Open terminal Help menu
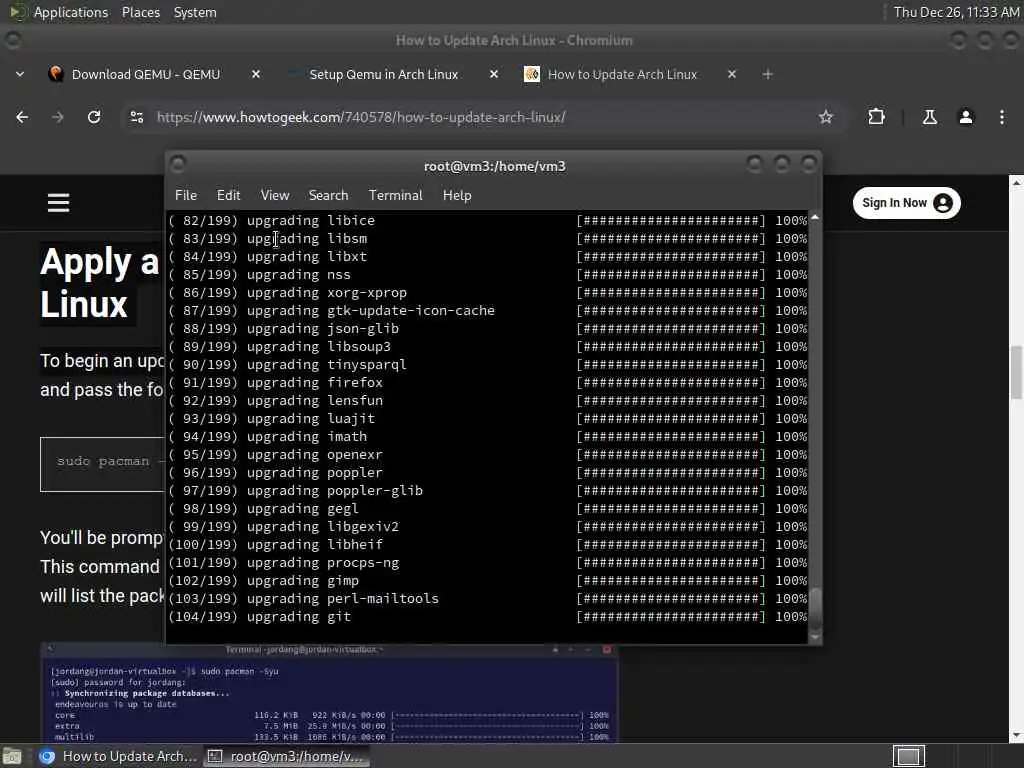The width and height of the screenshot is (1024, 768). (x=457, y=195)
